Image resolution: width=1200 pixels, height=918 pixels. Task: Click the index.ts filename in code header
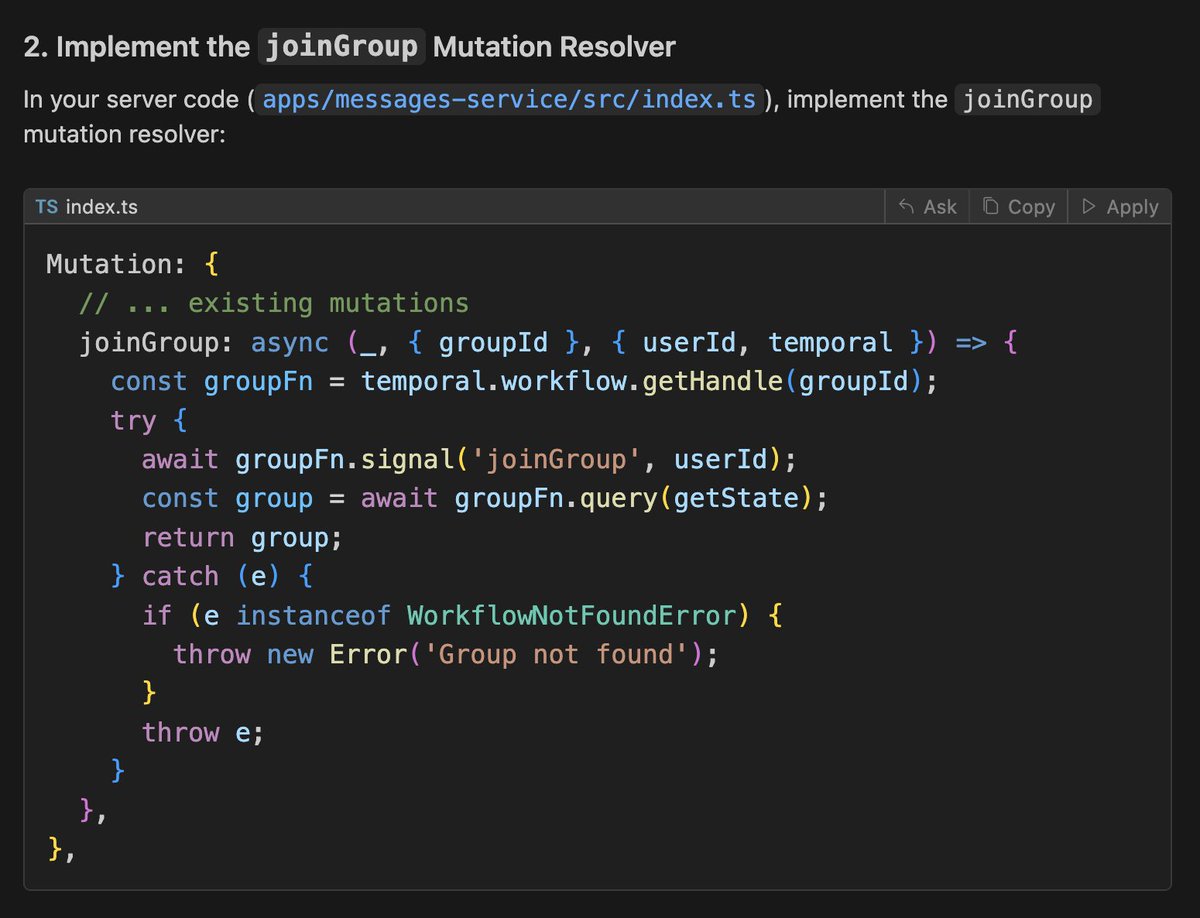coord(102,207)
